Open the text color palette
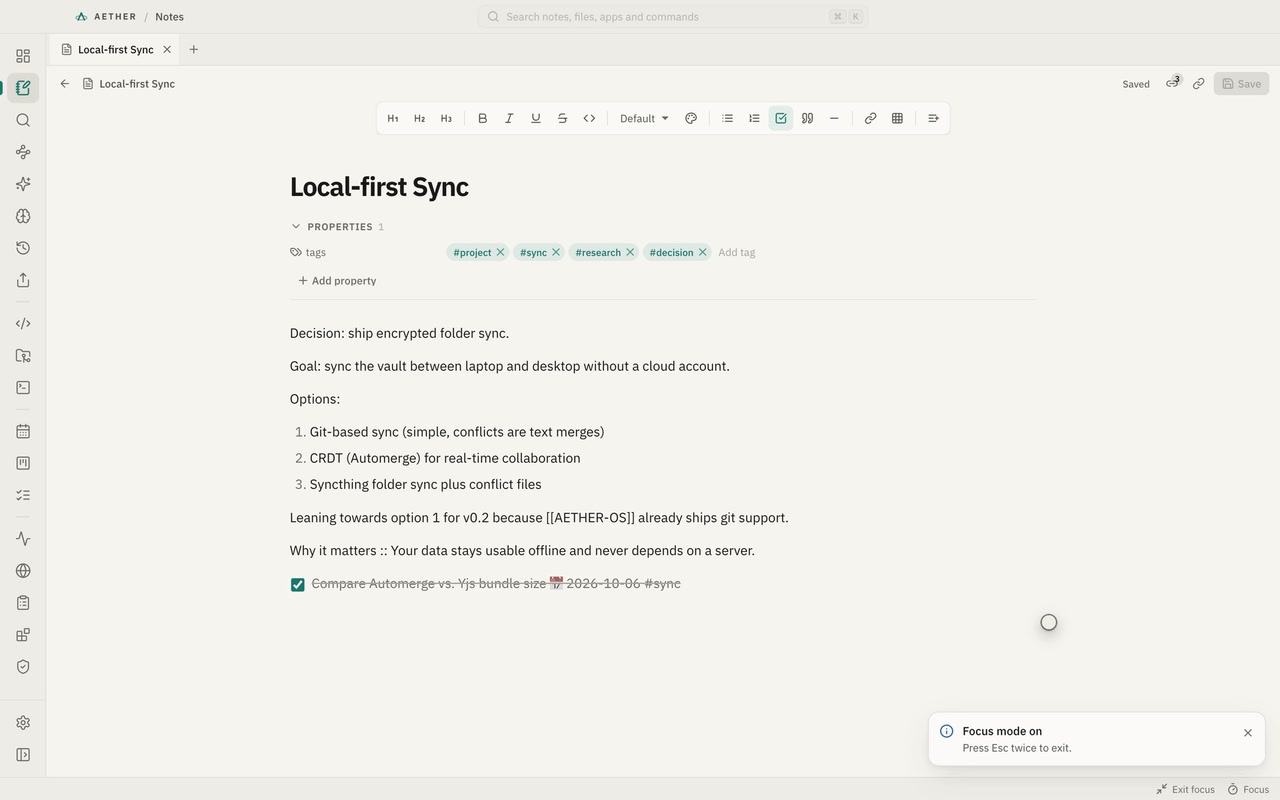 click(x=691, y=118)
